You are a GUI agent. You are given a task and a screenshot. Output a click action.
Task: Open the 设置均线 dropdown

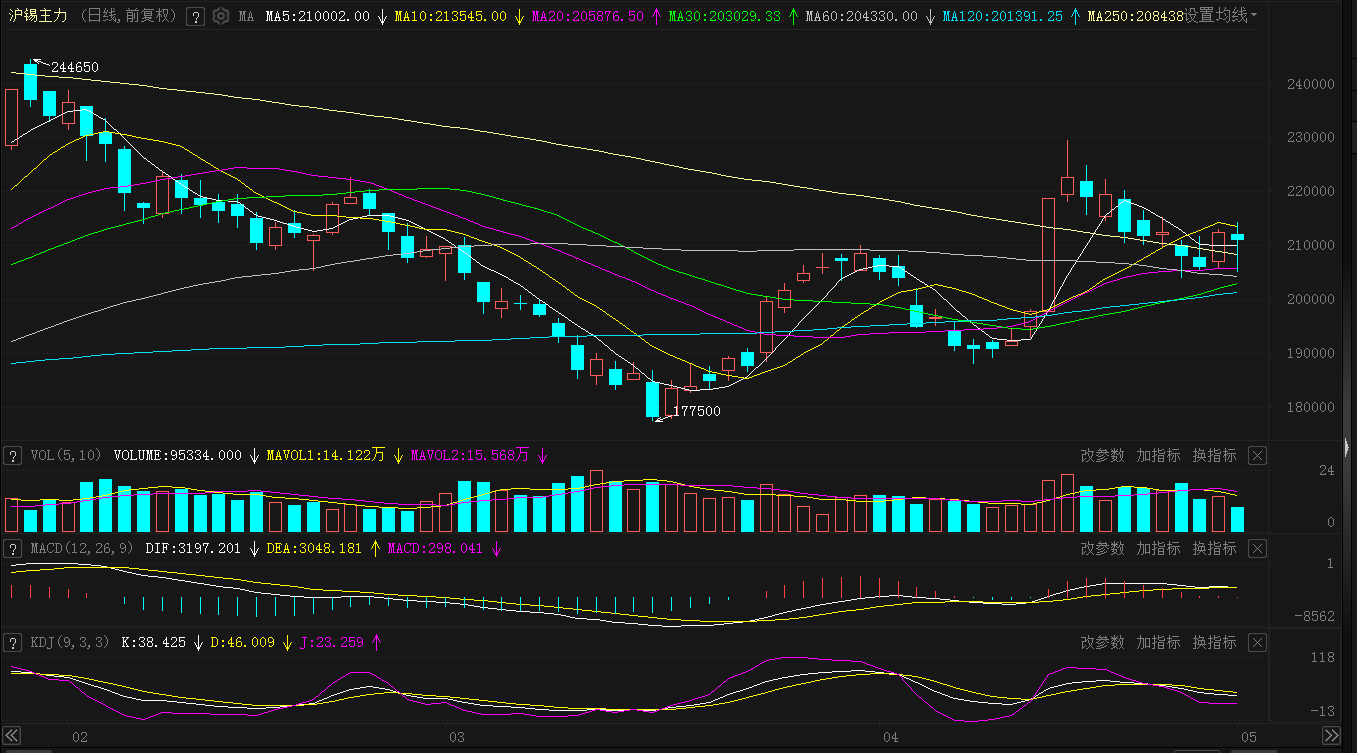click(1221, 16)
